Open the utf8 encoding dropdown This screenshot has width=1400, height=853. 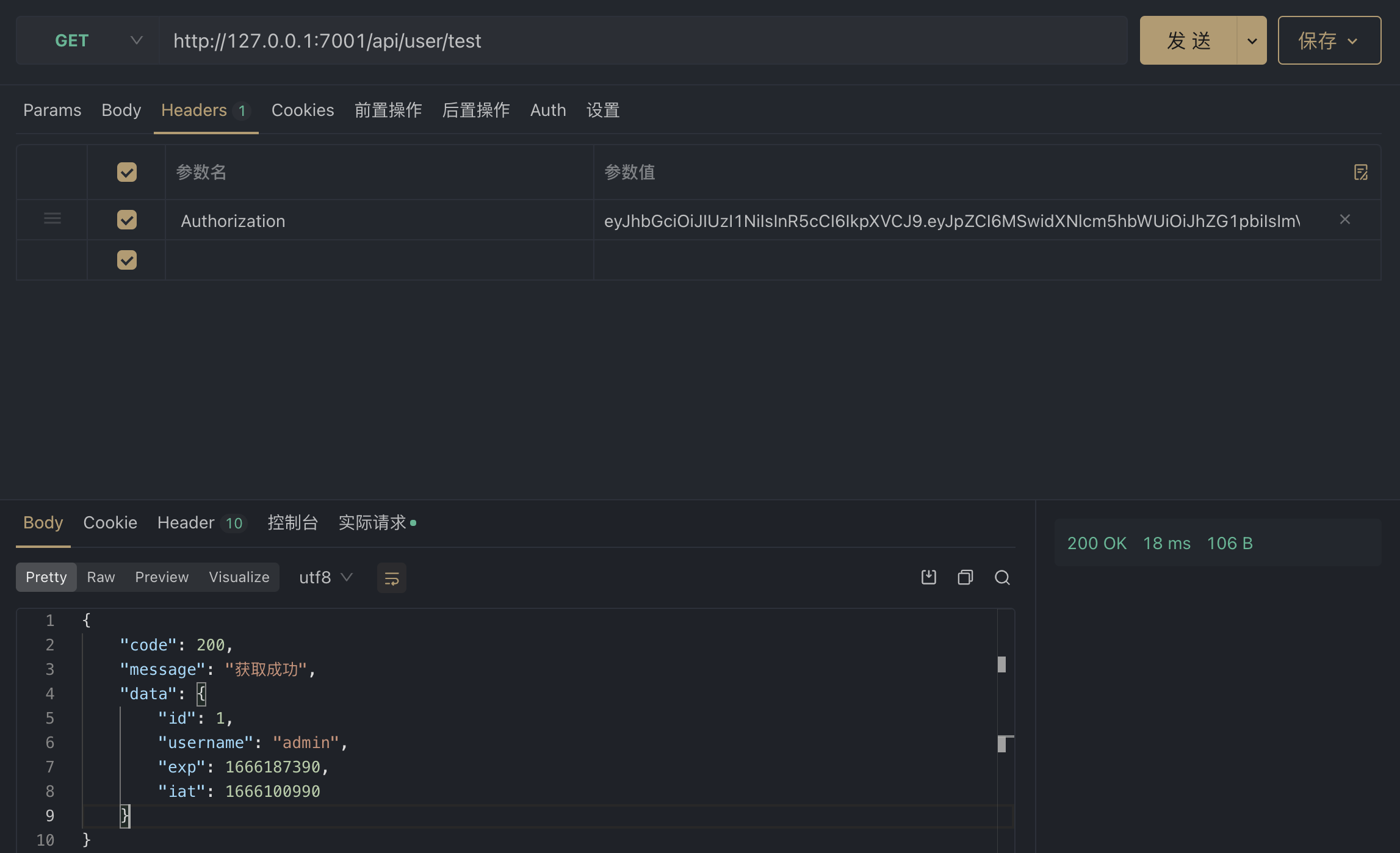(326, 577)
